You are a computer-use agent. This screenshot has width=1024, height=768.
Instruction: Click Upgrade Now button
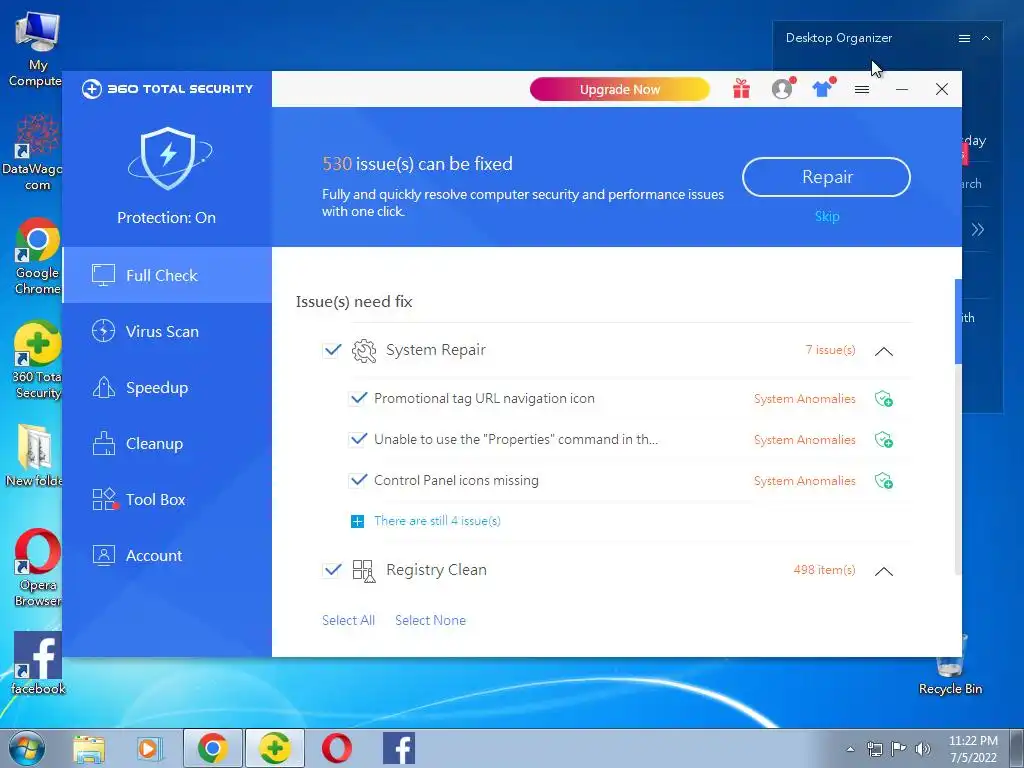(x=620, y=89)
